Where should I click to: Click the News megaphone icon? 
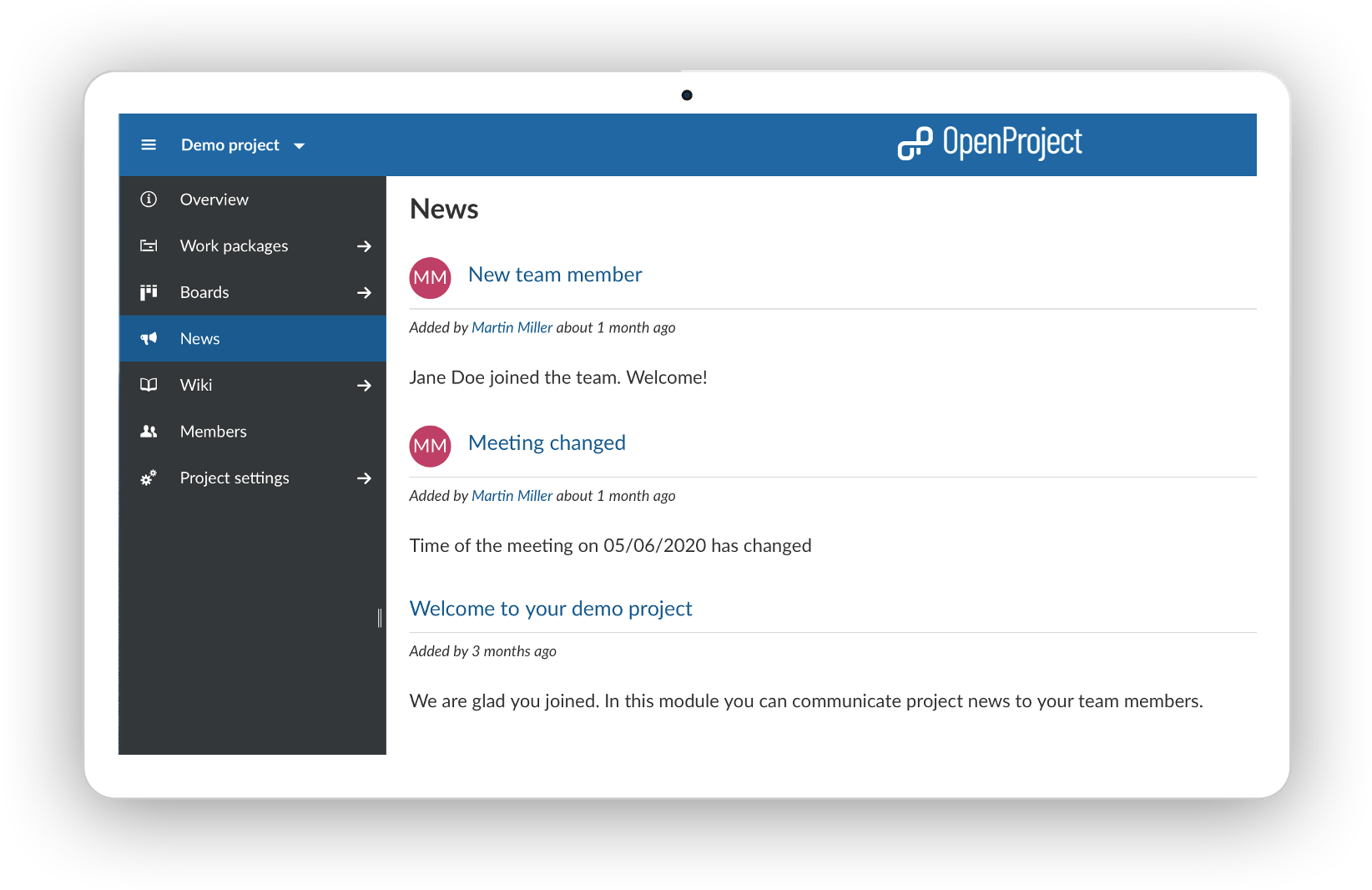(x=149, y=339)
